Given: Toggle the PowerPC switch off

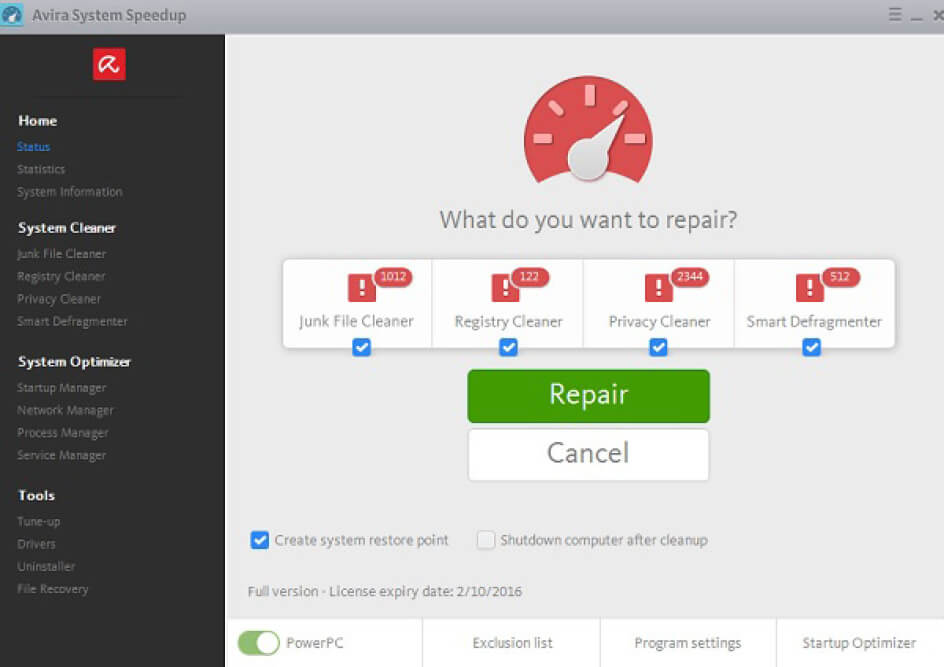Looking at the screenshot, I should 259,643.
